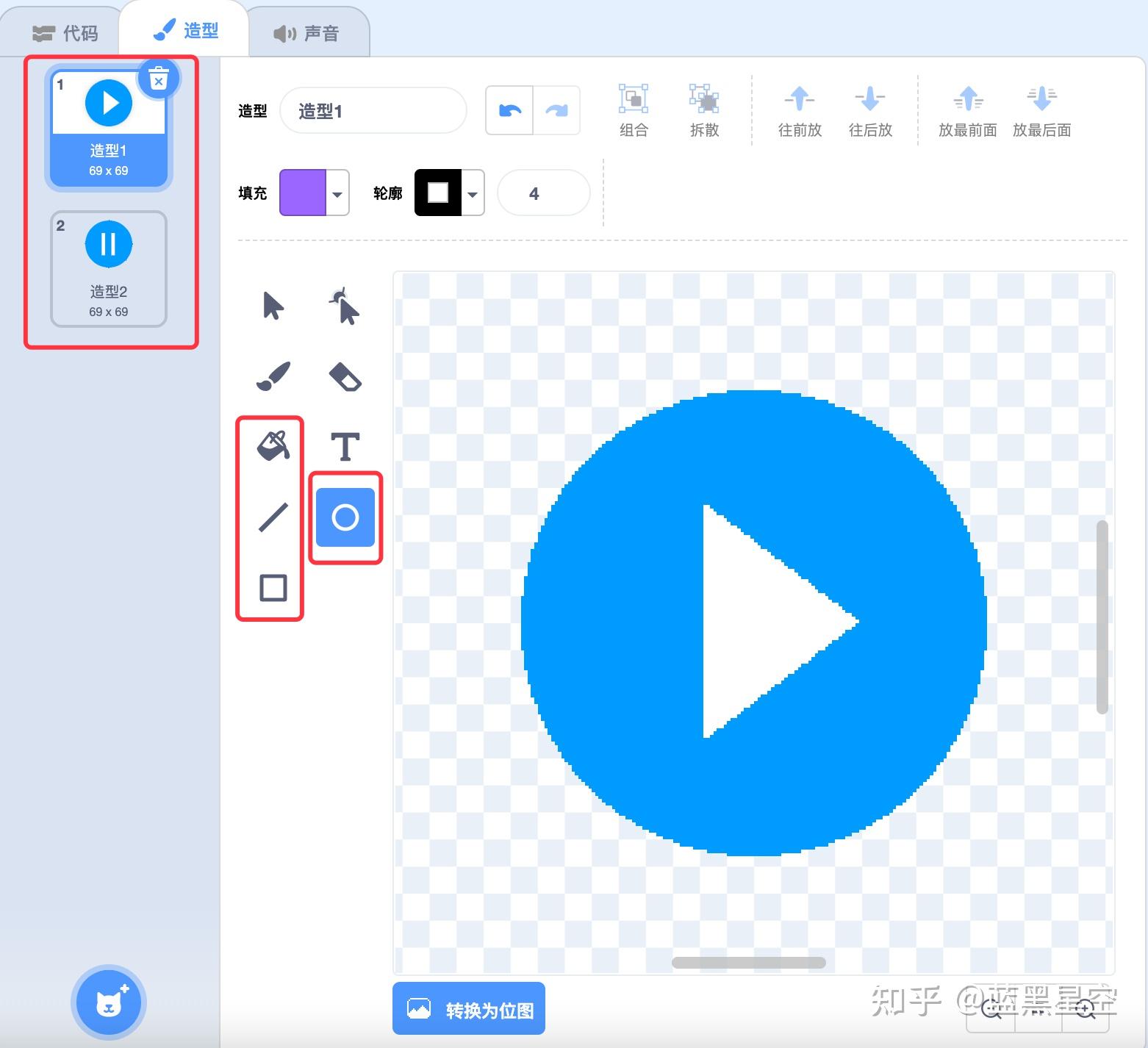Select the Brush tool
Viewport: 1148px width, 1048px height.
pos(271,375)
